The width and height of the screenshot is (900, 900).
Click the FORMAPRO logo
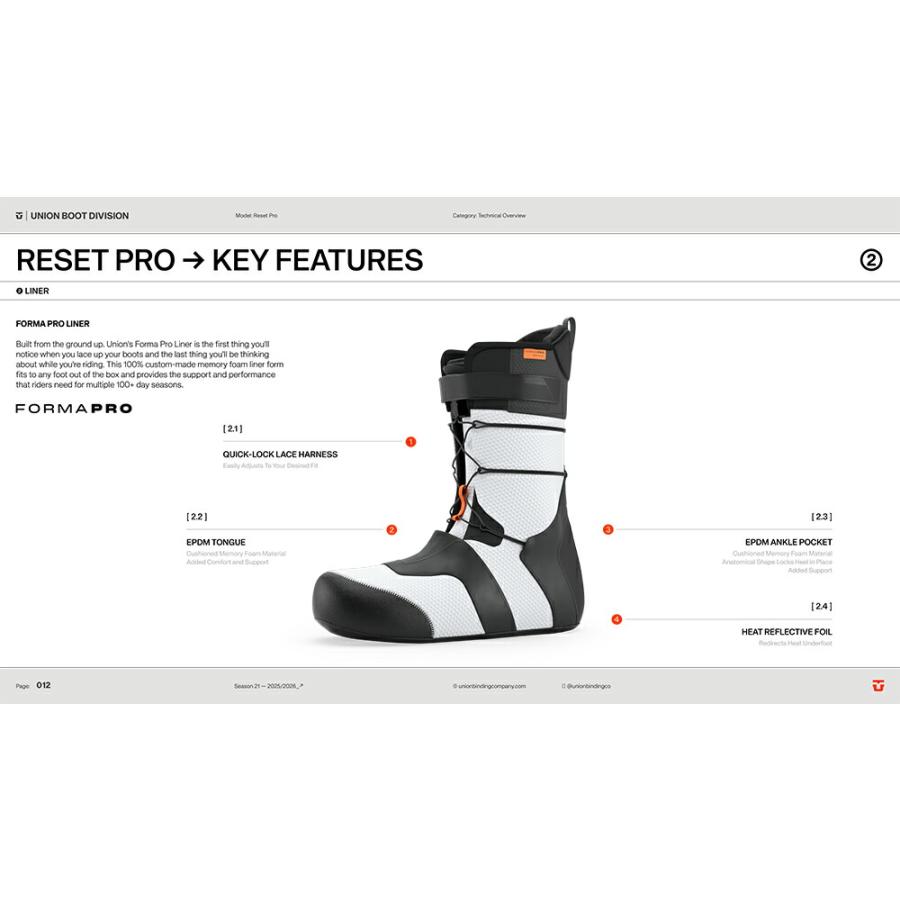(x=74, y=409)
